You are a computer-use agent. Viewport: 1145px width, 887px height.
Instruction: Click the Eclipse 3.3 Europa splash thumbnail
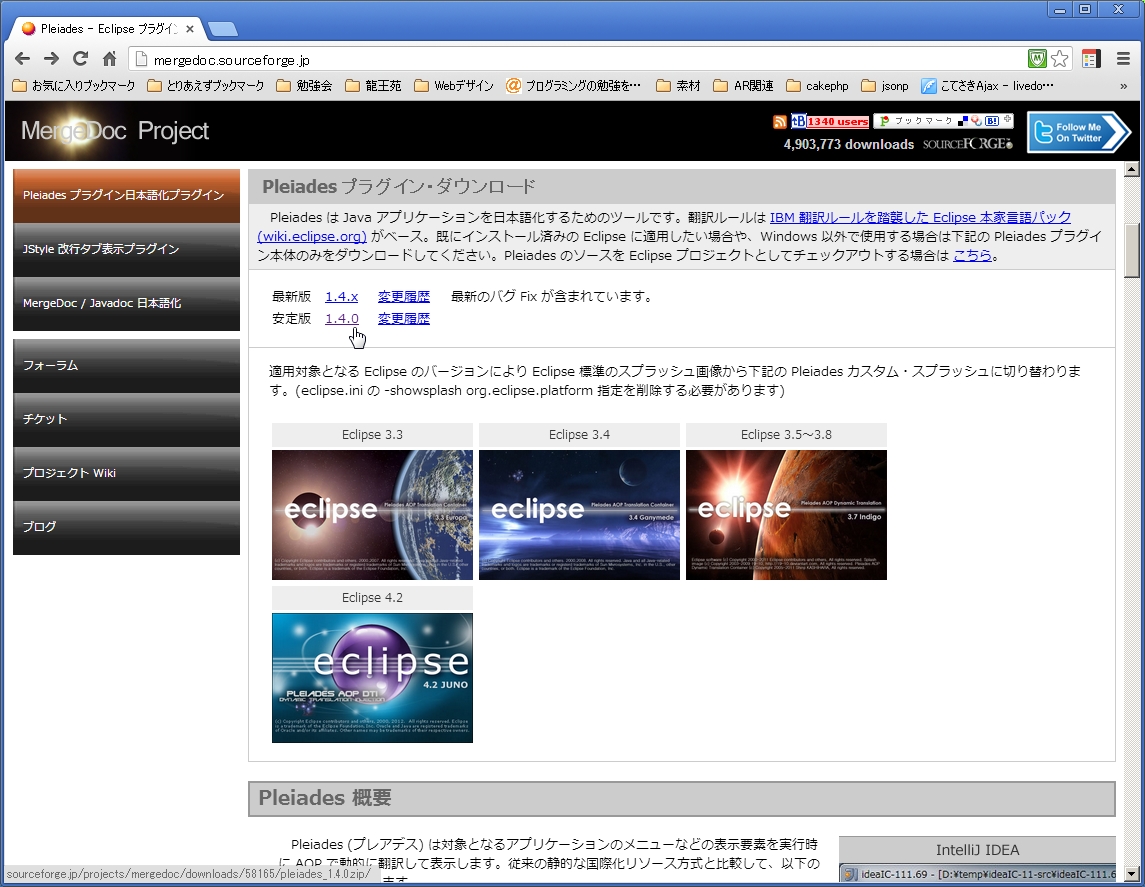point(372,515)
